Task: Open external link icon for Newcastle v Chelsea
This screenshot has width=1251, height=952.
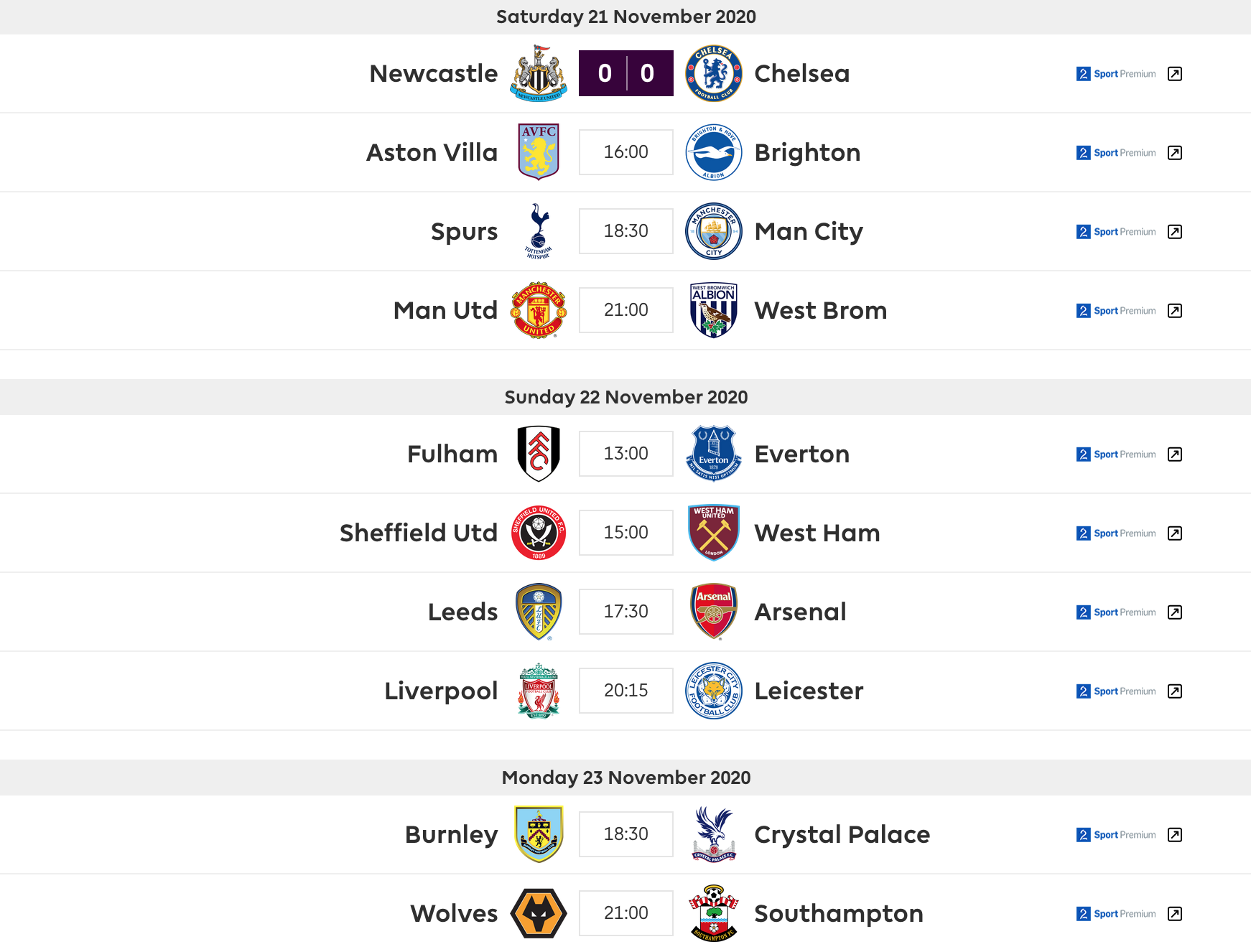Action: 1175,74
